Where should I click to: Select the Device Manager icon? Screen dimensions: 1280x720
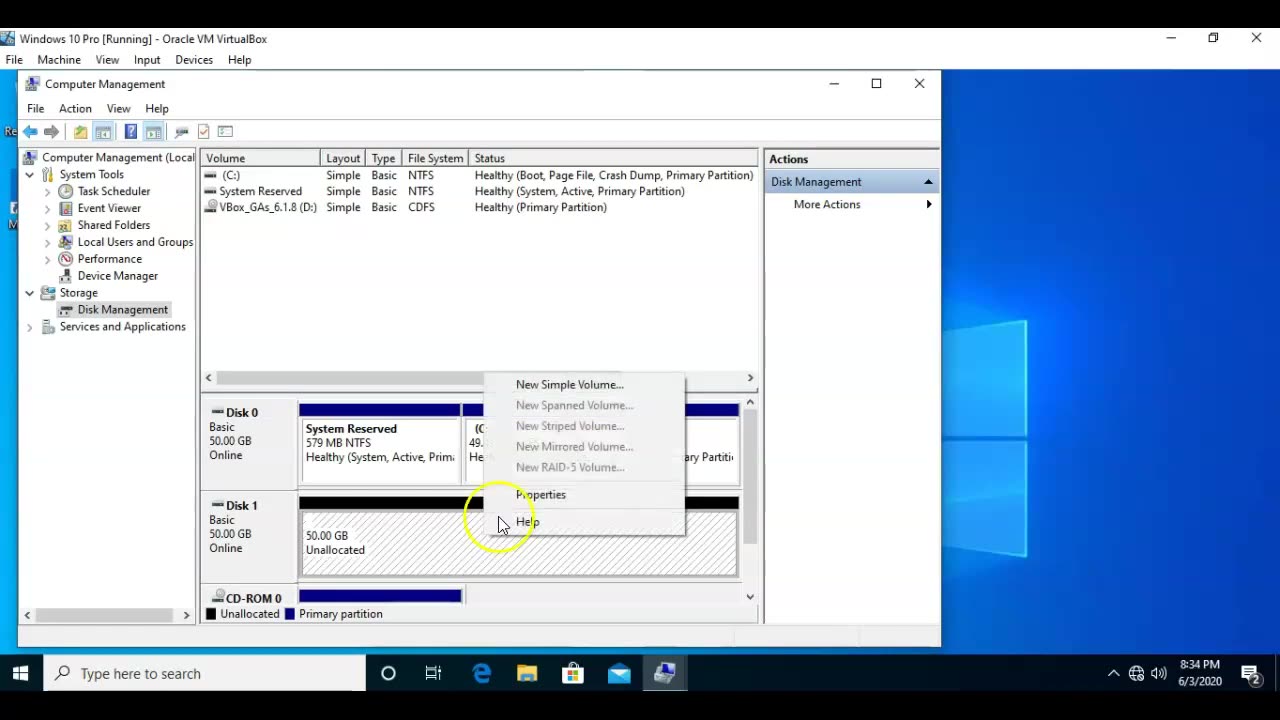[66, 276]
